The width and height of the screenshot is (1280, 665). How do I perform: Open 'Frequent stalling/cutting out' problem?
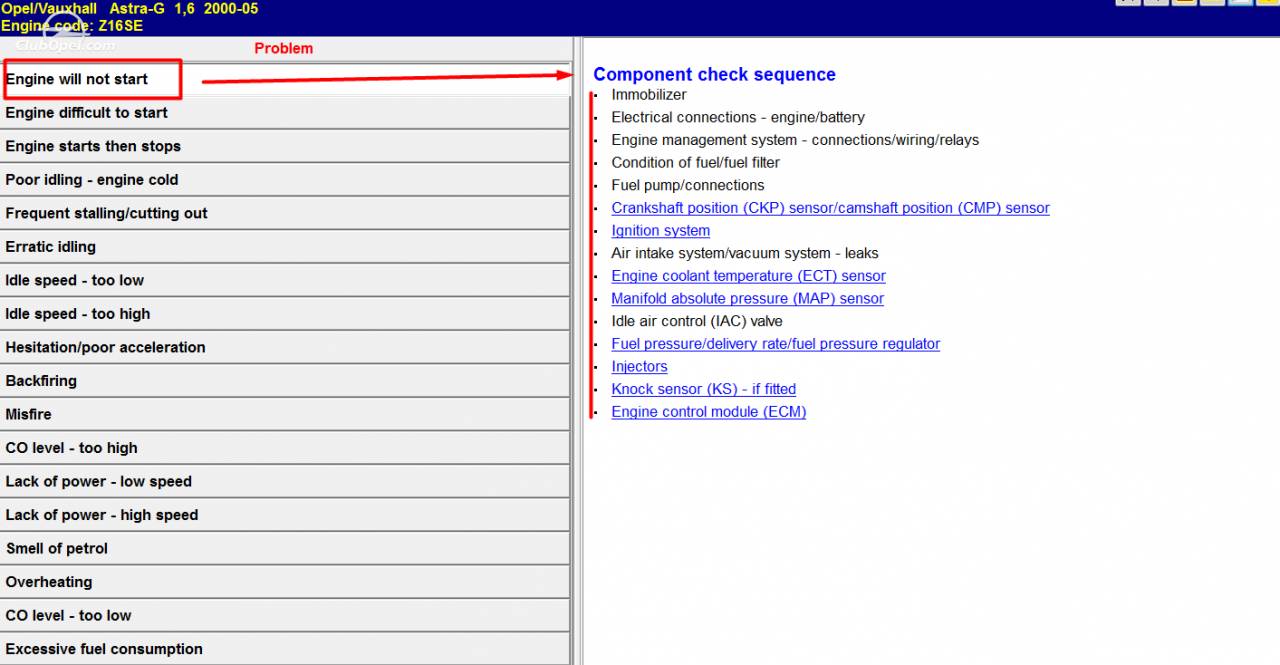(285, 213)
